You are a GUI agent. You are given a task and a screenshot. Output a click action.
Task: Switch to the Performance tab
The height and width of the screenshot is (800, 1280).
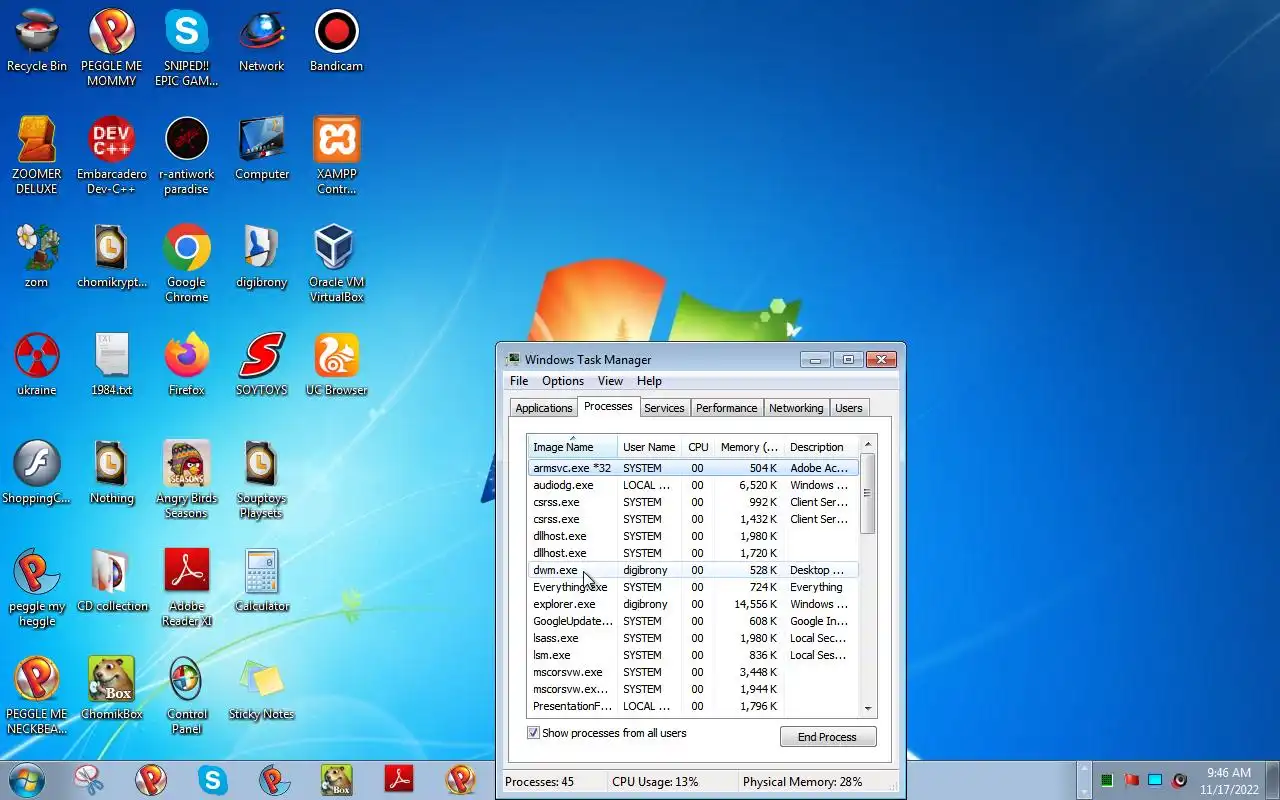click(x=727, y=408)
